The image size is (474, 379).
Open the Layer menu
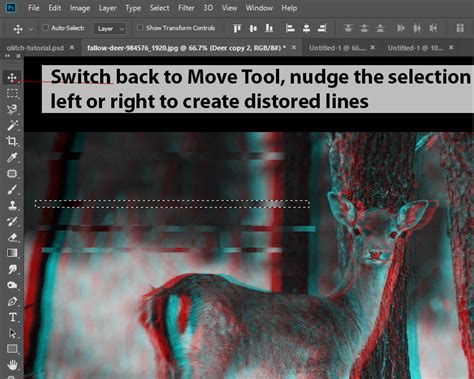pyautogui.click(x=107, y=8)
